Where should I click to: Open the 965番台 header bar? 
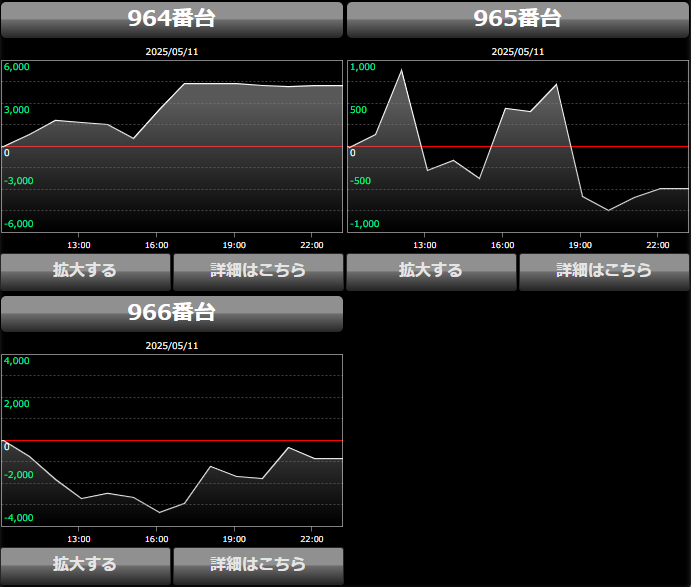(x=518, y=20)
